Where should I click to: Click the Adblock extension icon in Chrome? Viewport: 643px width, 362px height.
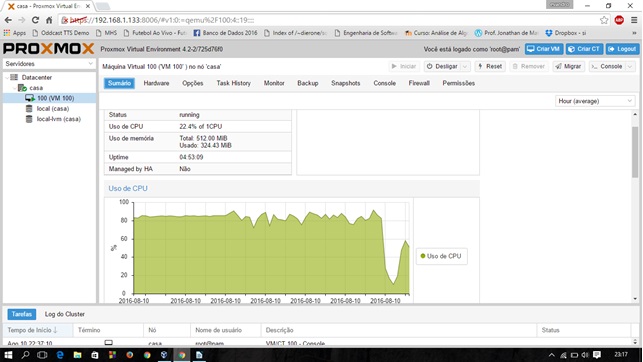click(x=619, y=20)
